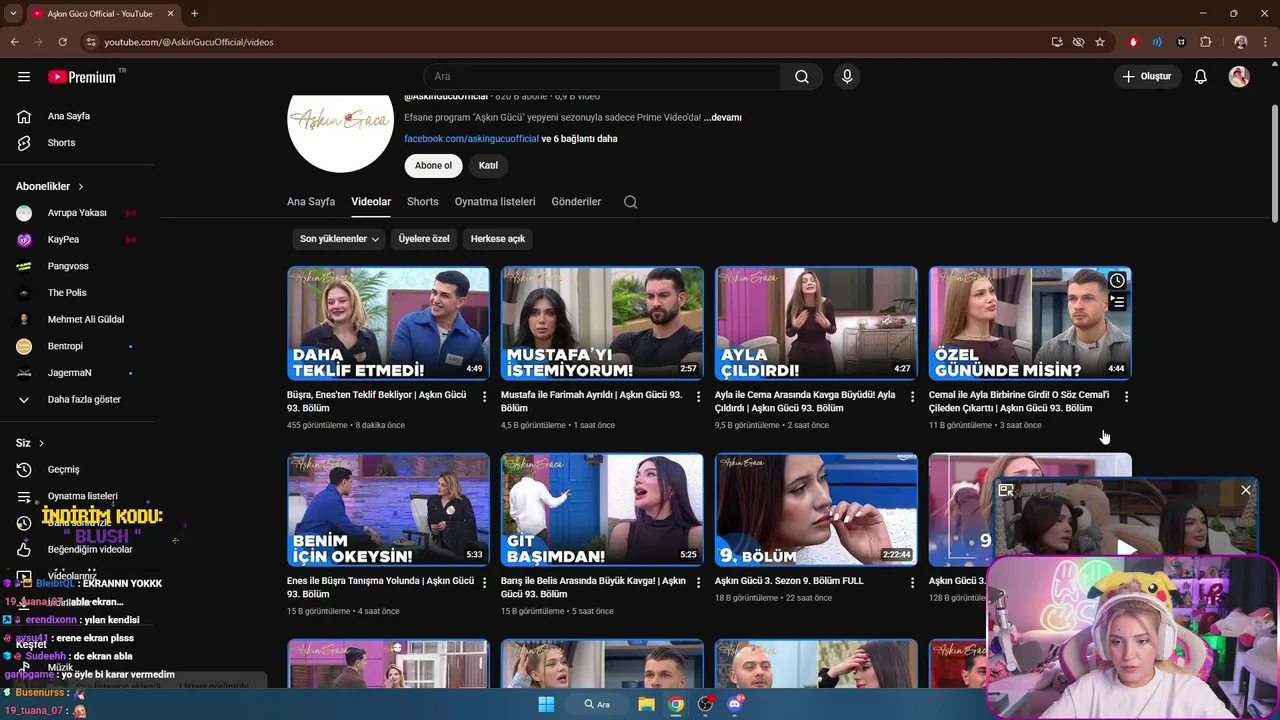Open a new browser tab
The width and height of the screenshot is (1280, 720).
click(x=194, y=13)
